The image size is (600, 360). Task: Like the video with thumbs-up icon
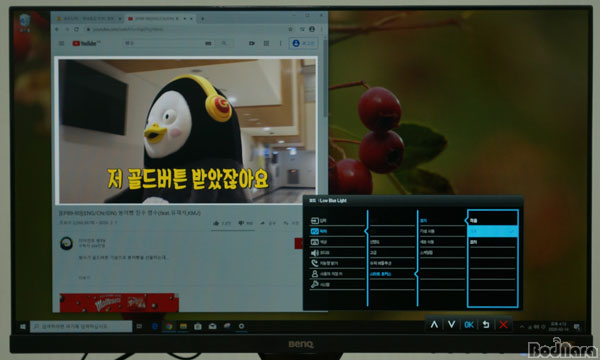216,223
